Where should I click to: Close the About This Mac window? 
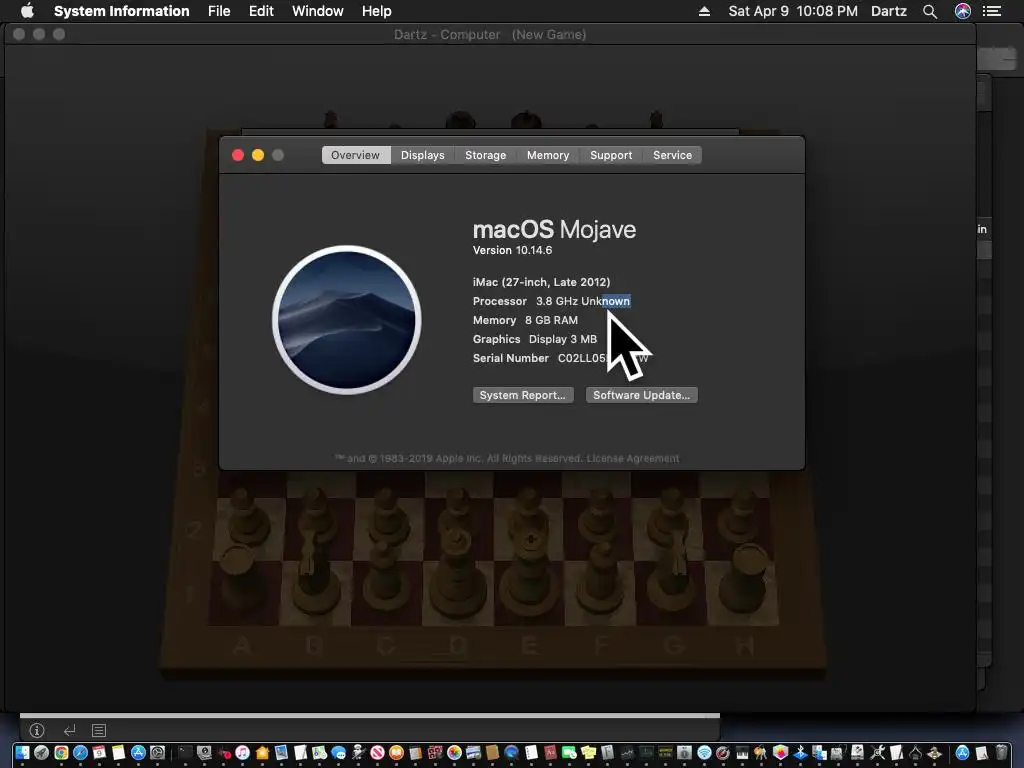(x=238, y=155)
